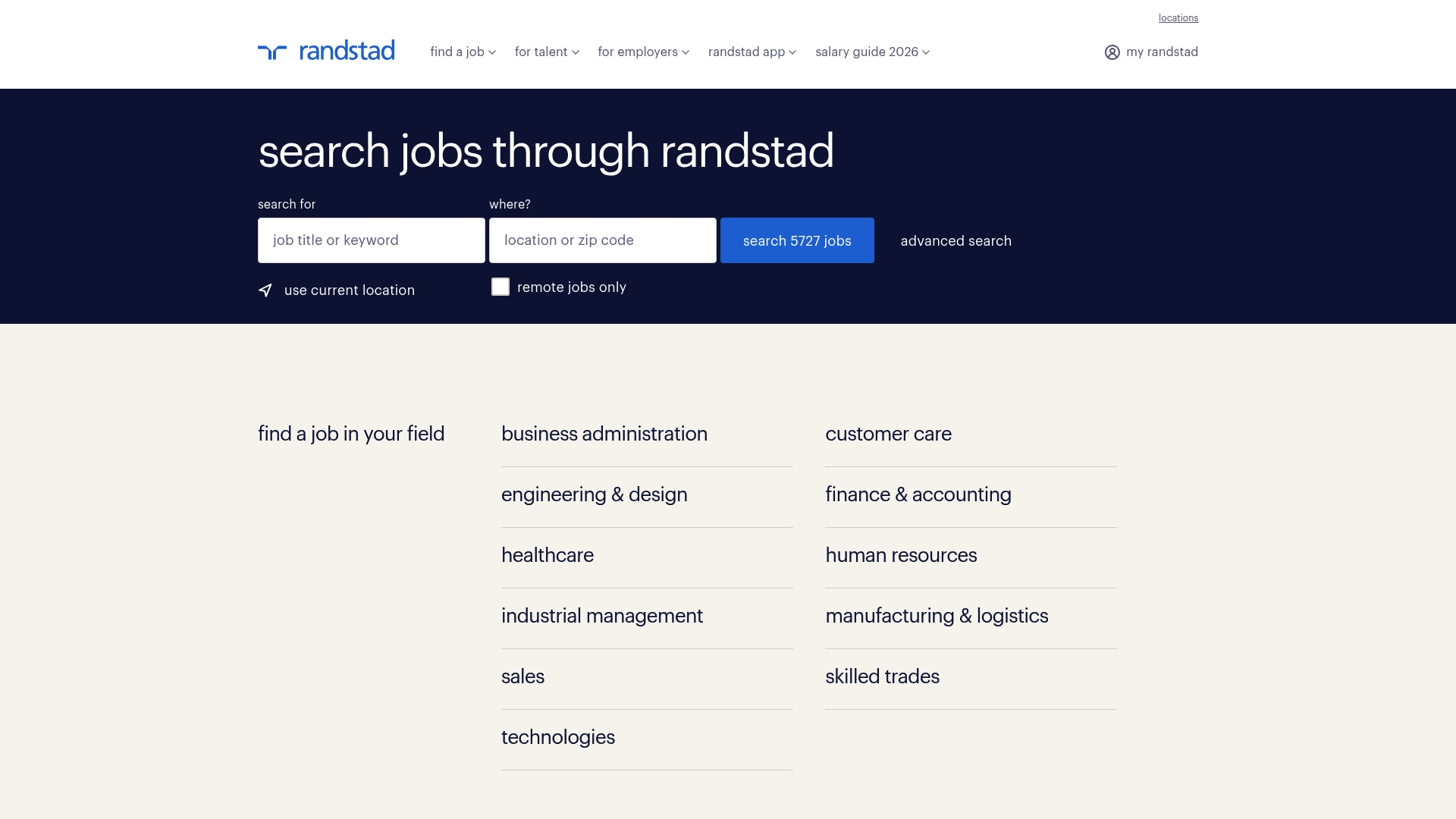Select the human resources job field

click(901, 555)
